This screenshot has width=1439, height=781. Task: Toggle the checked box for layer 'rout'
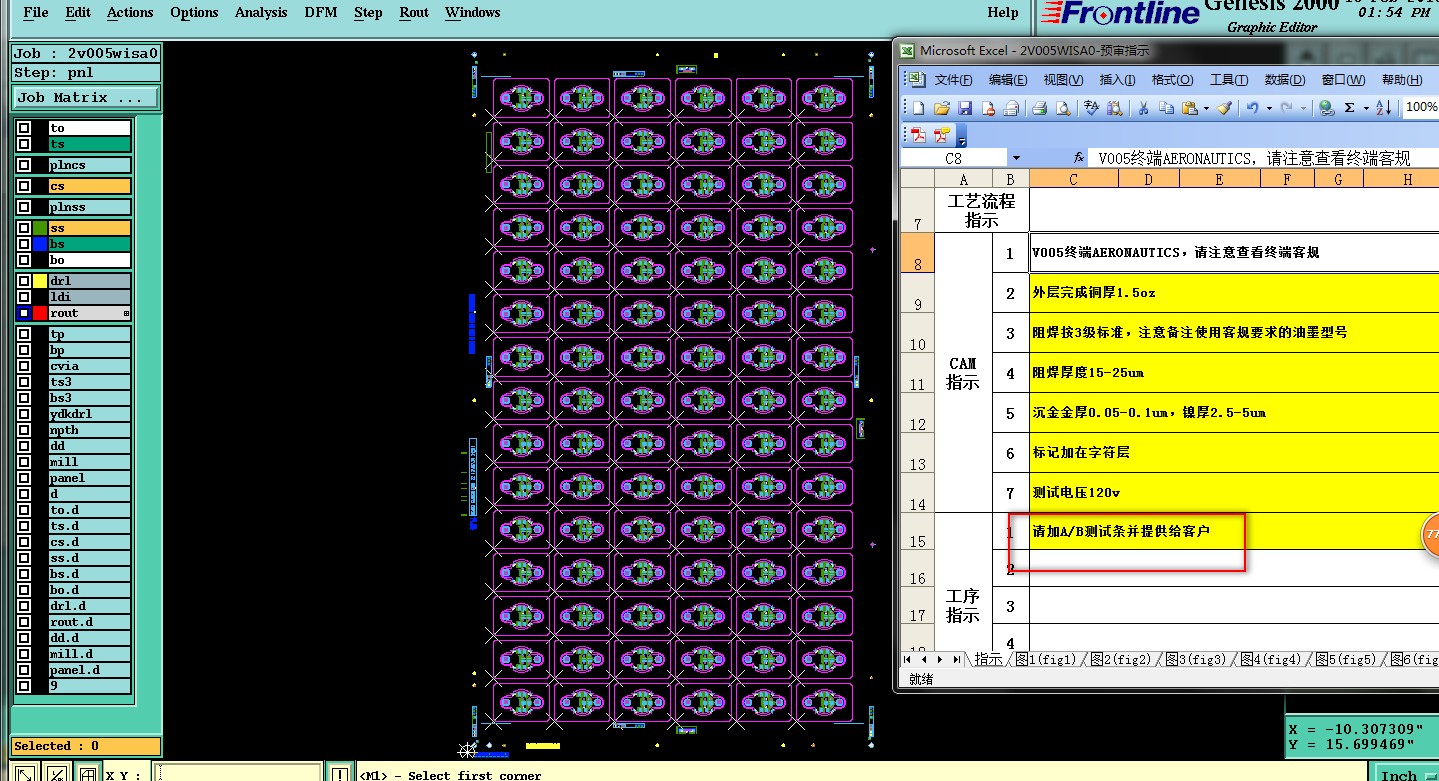(23, 313)
